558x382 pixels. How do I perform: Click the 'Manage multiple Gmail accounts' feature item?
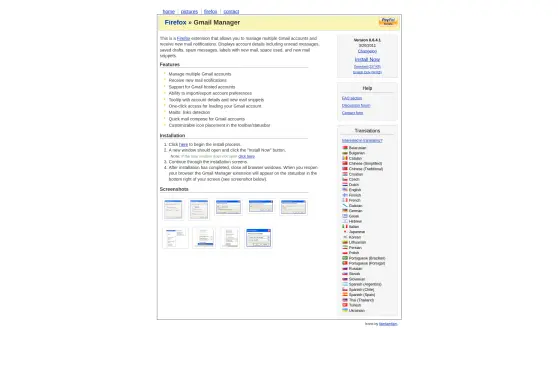coord(200,74)
